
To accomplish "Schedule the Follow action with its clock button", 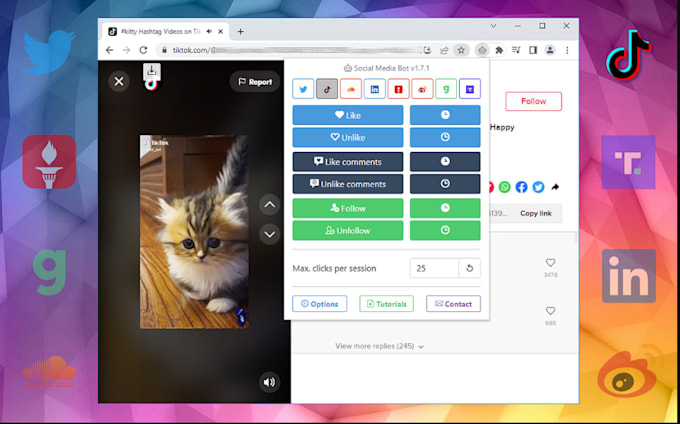I will pos(445,208).
